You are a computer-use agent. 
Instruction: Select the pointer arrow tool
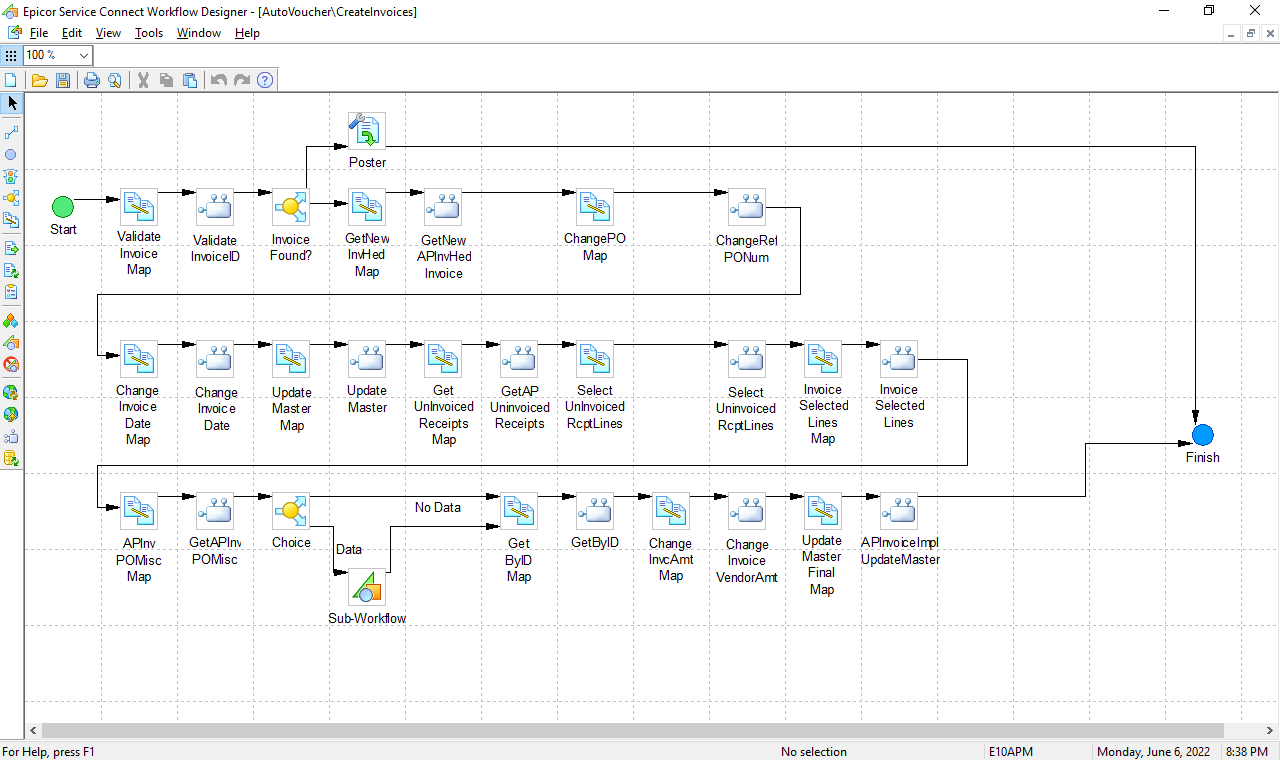point(11,103)
